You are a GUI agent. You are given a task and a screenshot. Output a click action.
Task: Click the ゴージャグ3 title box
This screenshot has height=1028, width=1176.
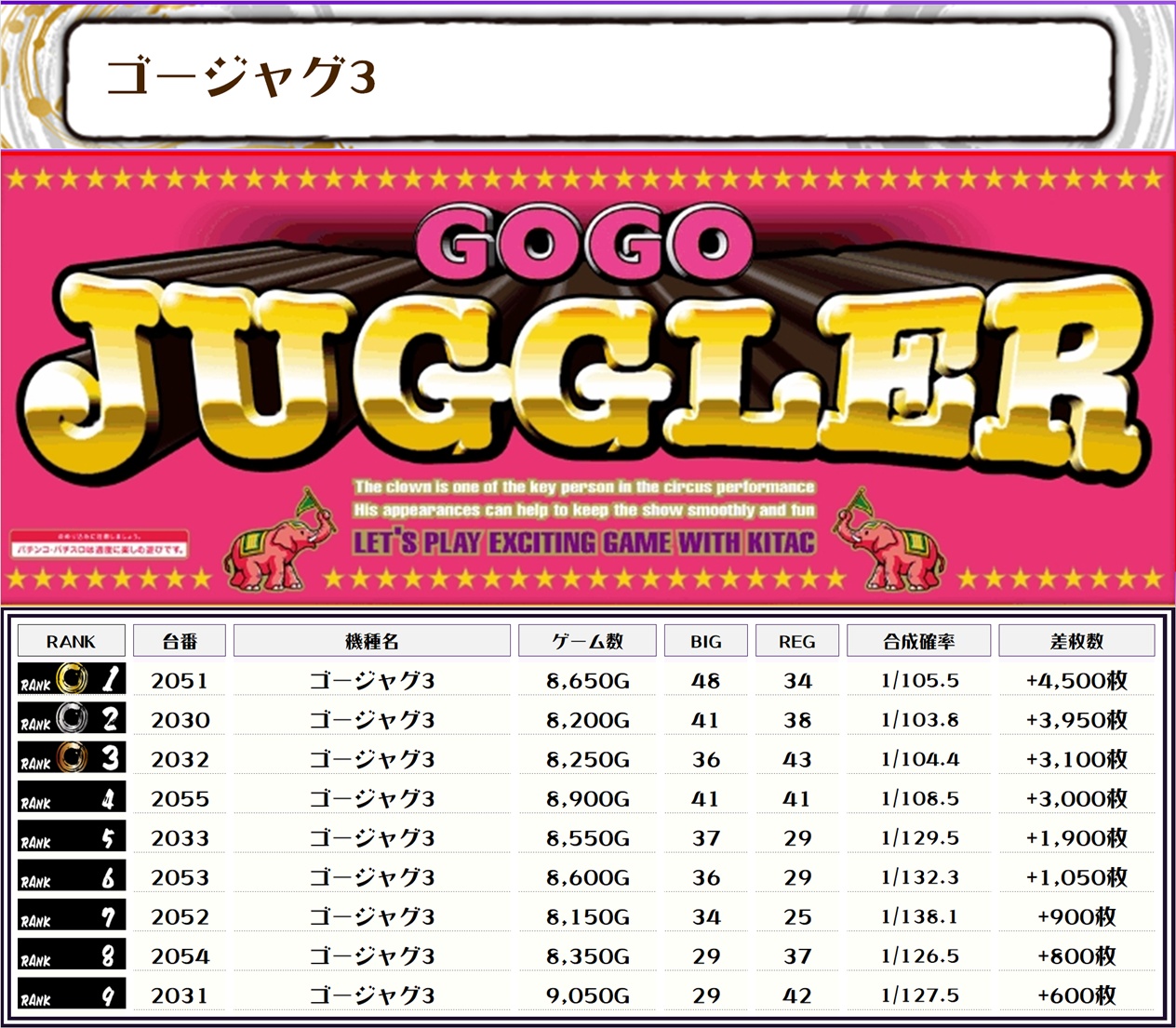coord(589,78)
